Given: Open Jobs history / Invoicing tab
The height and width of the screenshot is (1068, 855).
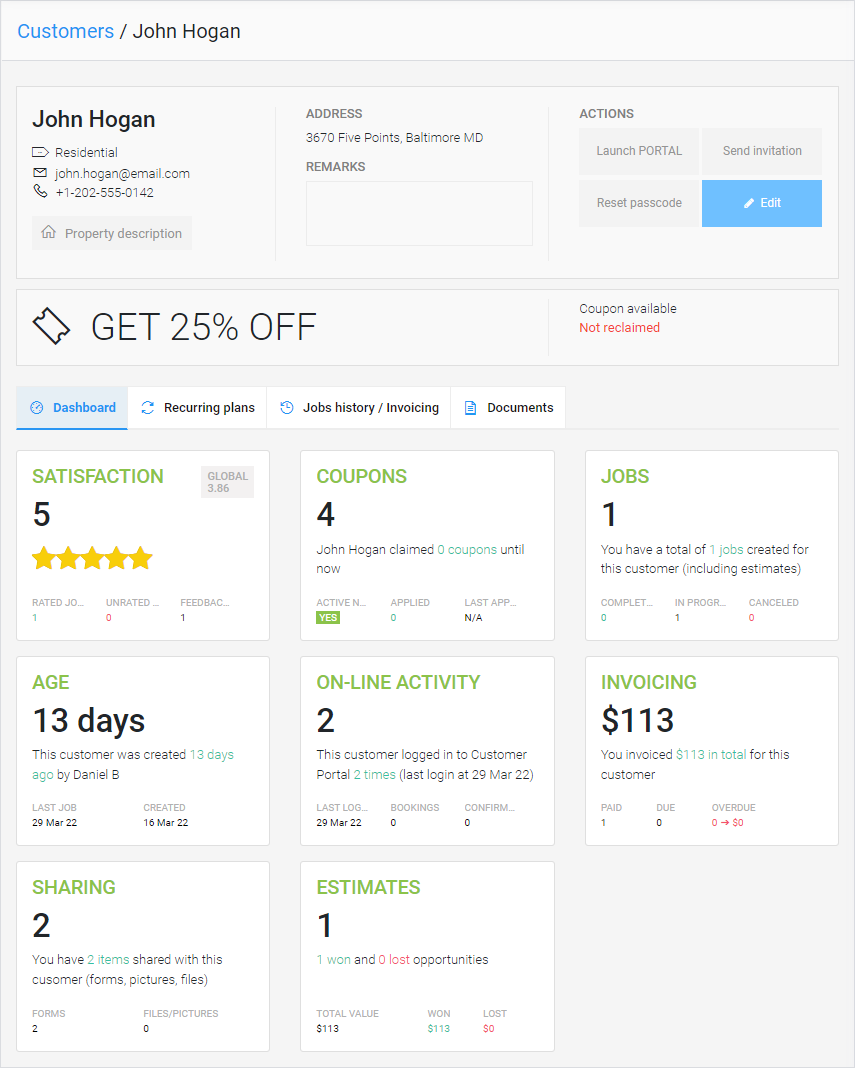Looking at the screenshot, I should click(x=359, y=408).
